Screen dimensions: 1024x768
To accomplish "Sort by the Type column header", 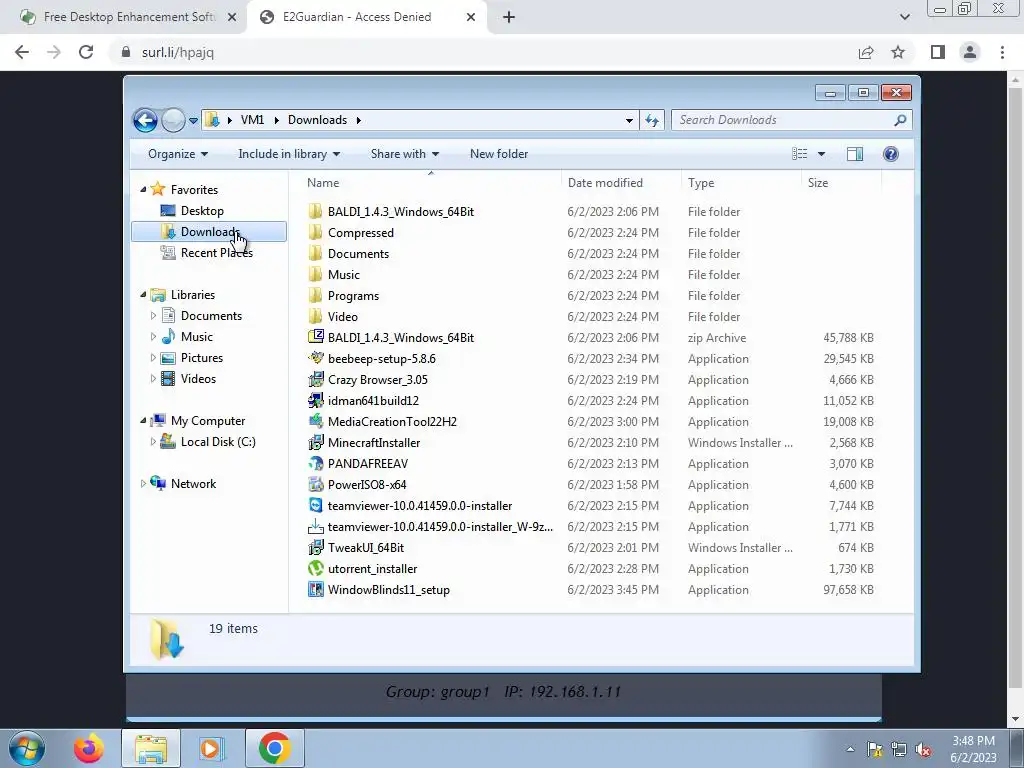I will tap(741, 183).
